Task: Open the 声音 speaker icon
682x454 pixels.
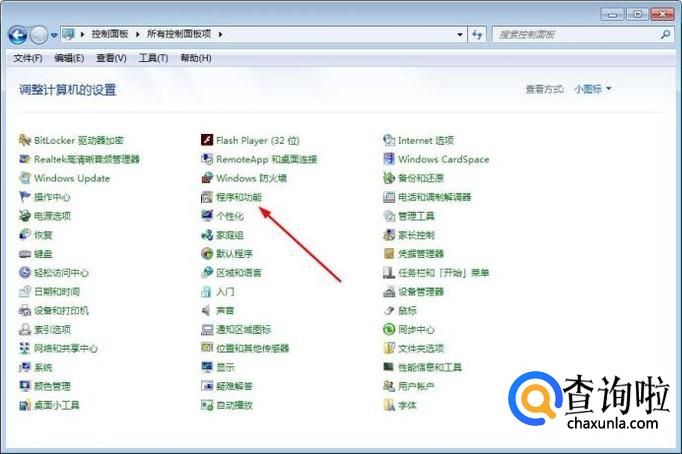Action: pos(207,310)
